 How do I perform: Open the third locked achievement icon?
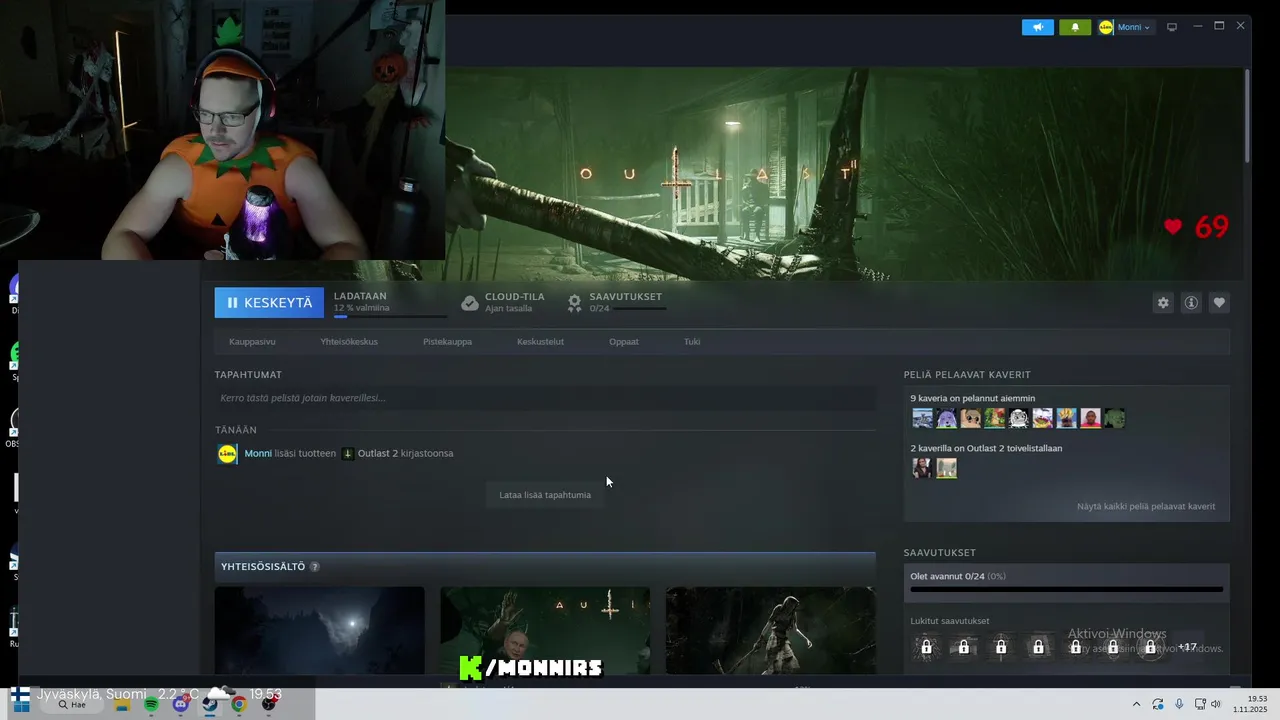pos(1001,647)
